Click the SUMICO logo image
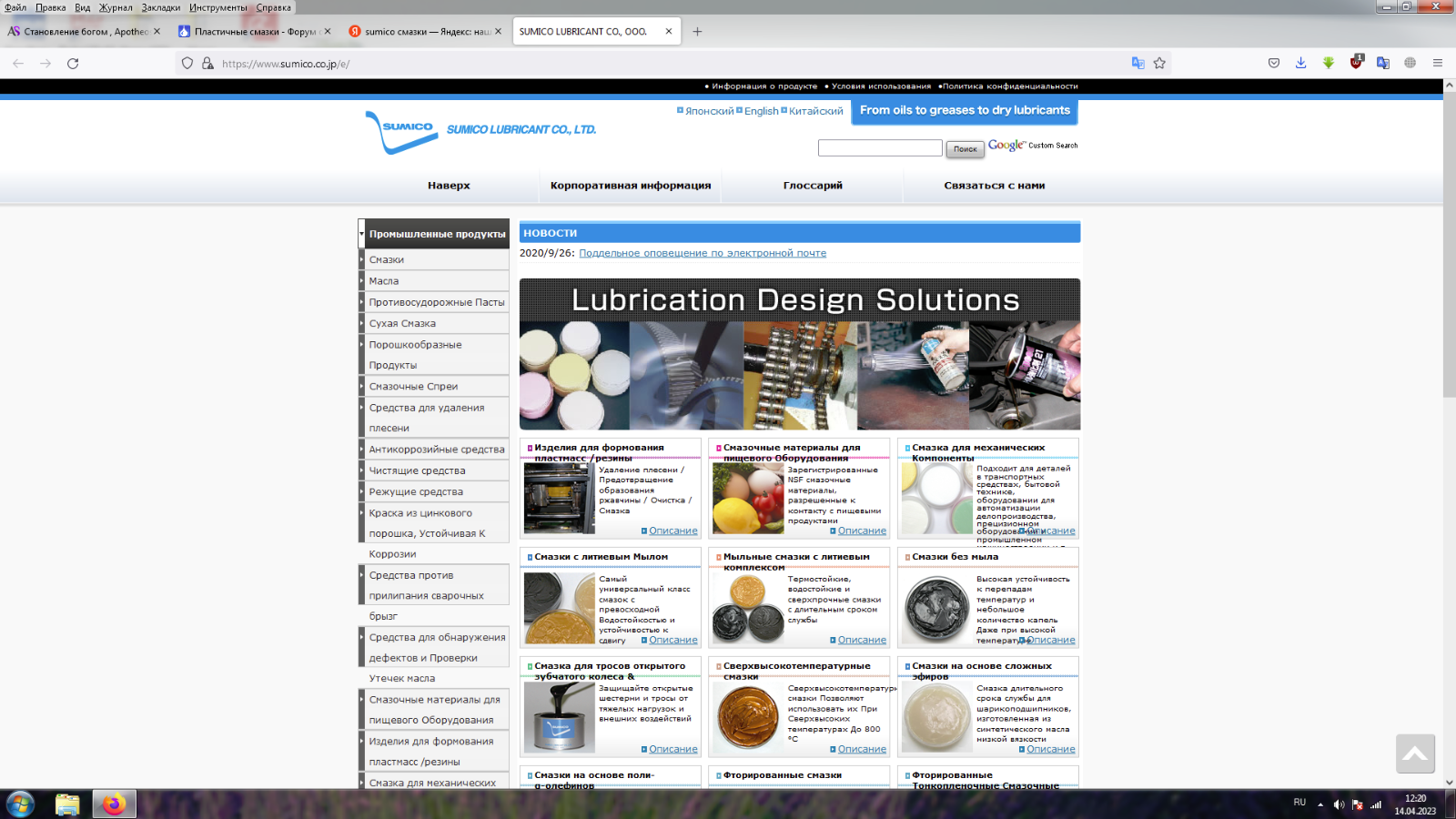This screenshot has width=1456, height=819. 403,132
